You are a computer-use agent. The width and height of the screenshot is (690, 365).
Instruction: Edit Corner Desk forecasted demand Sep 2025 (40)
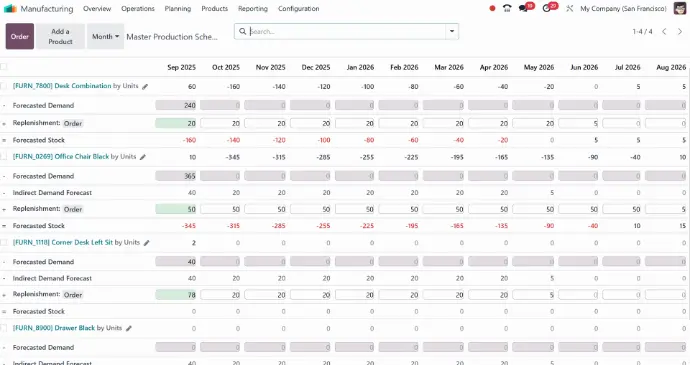pos(176,262)
